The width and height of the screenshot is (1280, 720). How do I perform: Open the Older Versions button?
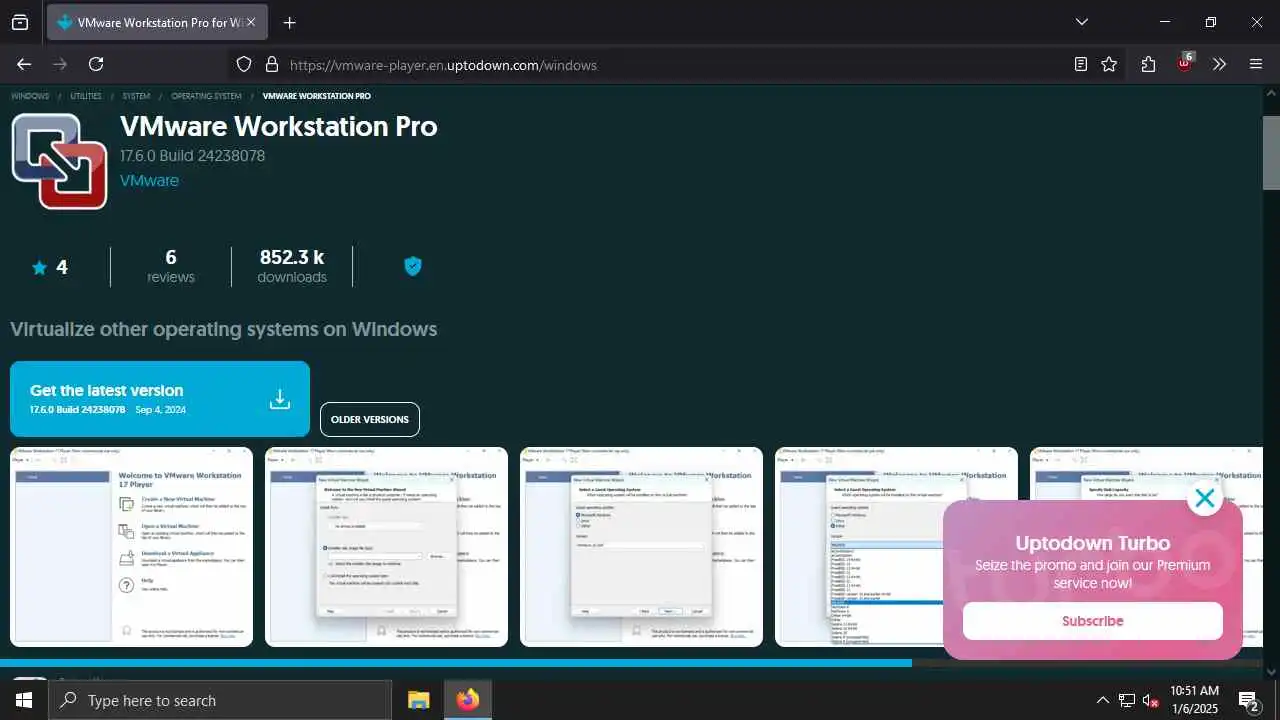point(370,419)
